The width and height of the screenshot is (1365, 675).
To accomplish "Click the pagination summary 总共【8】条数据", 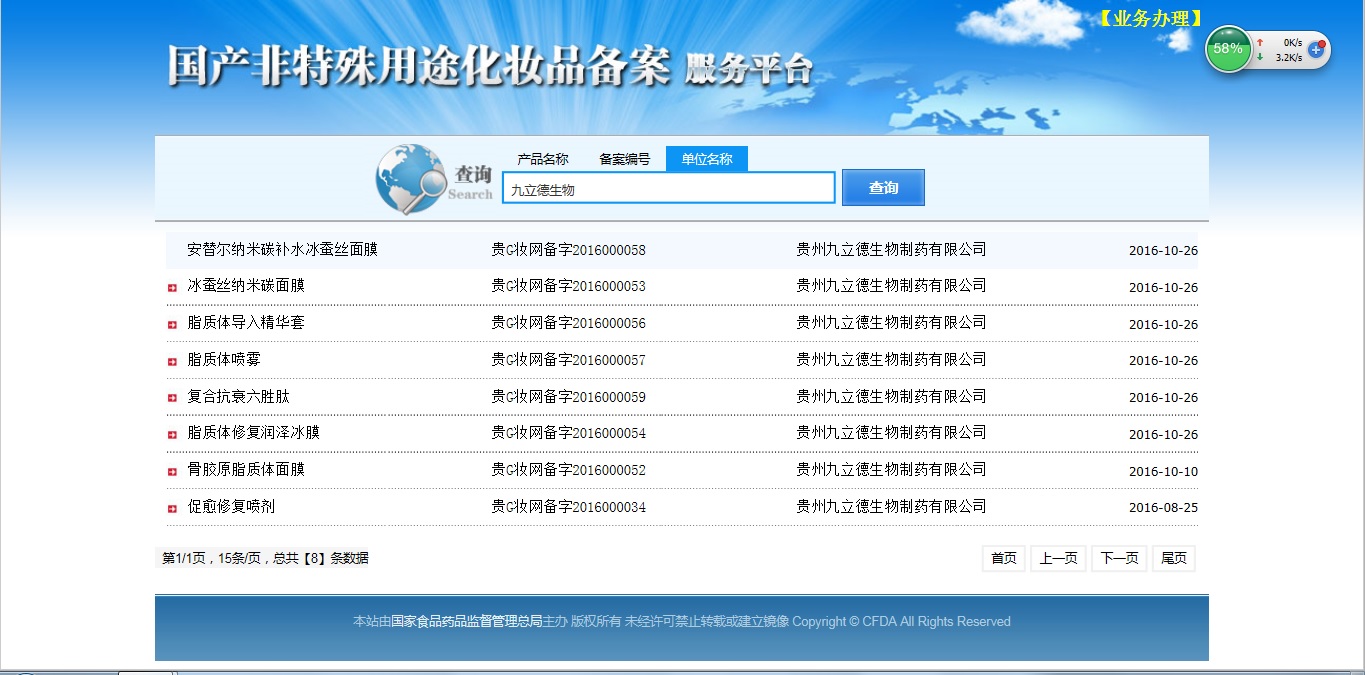I will (x=321, y=559).
